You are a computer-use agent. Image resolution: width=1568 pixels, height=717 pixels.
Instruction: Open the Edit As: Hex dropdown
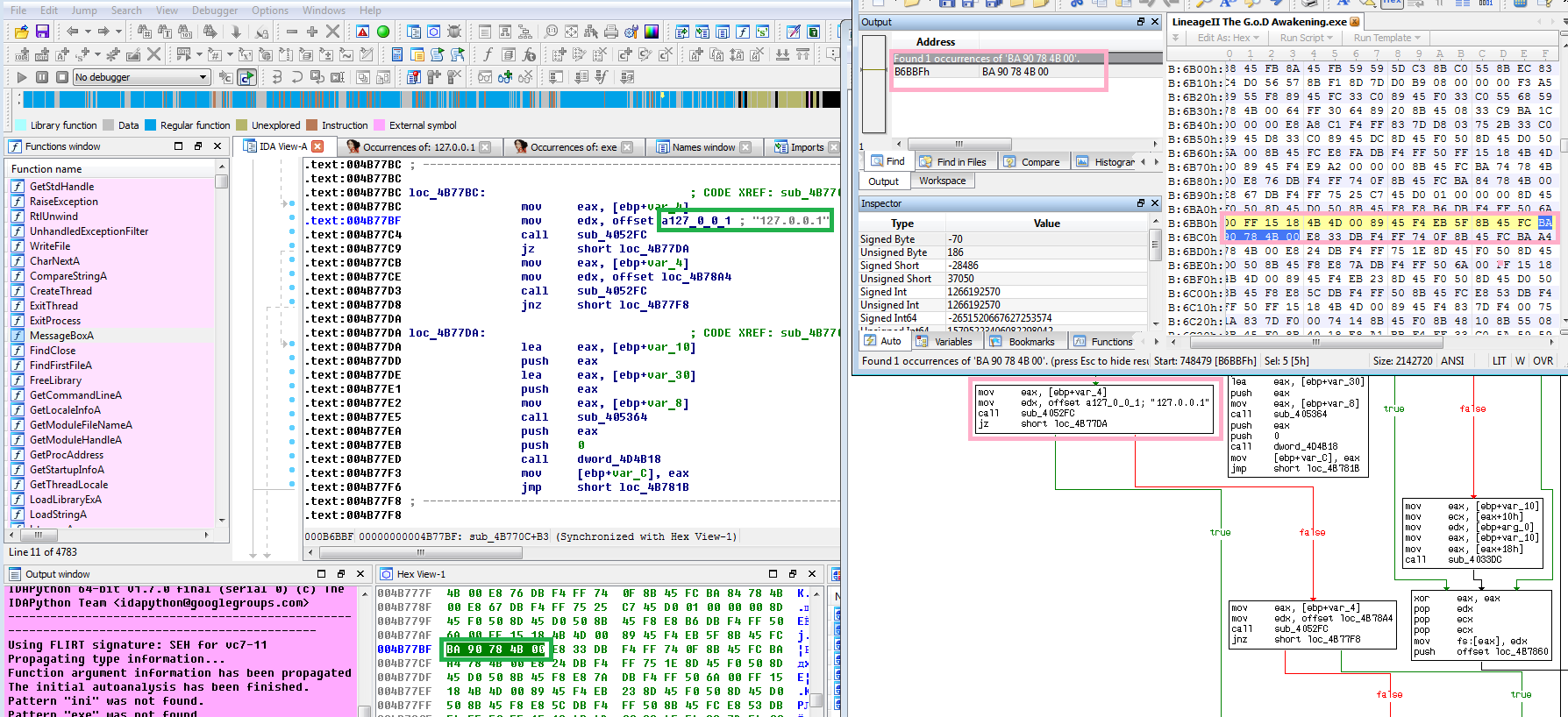[1228, 38]
